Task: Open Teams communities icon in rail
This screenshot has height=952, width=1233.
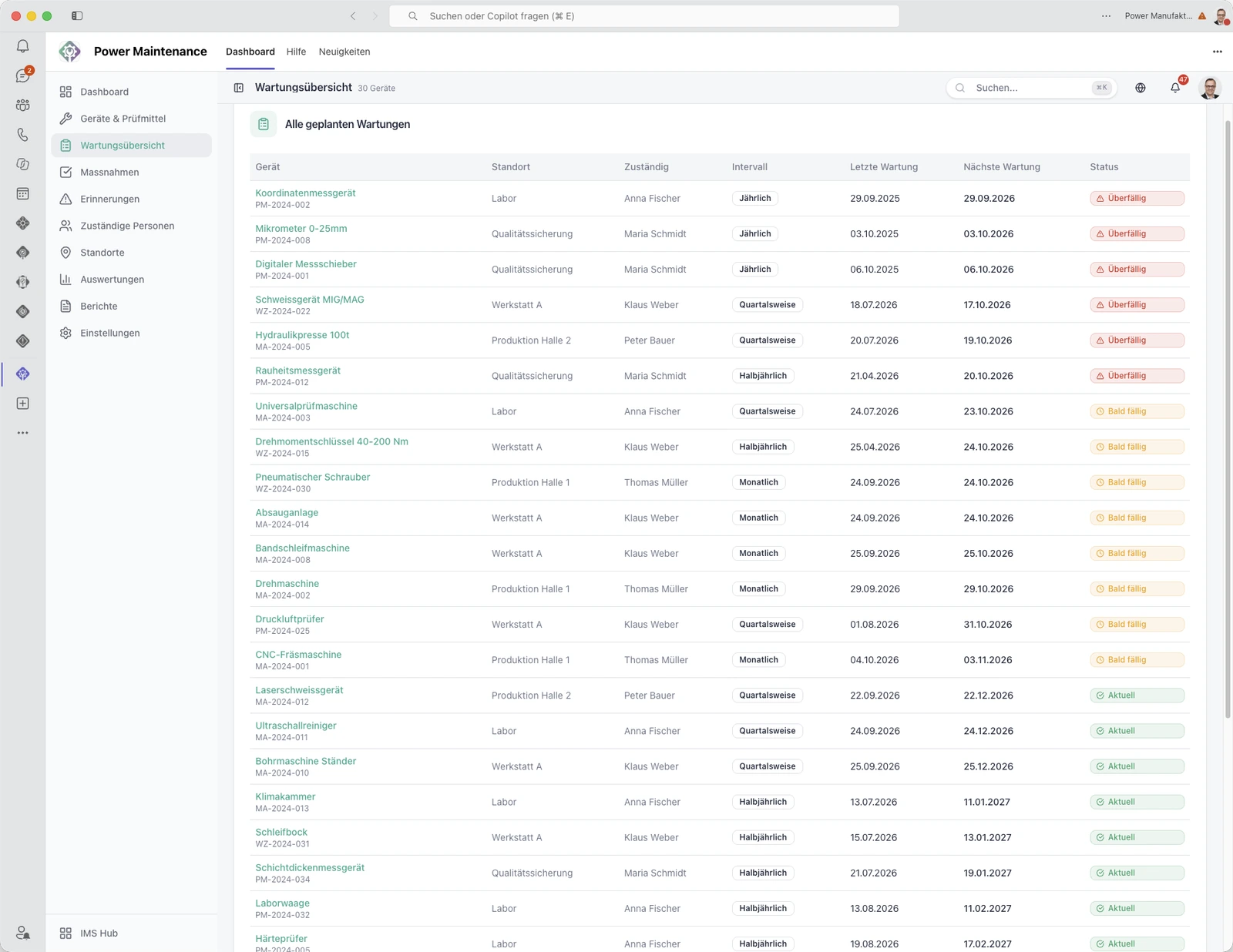Action: coord(22,105)
